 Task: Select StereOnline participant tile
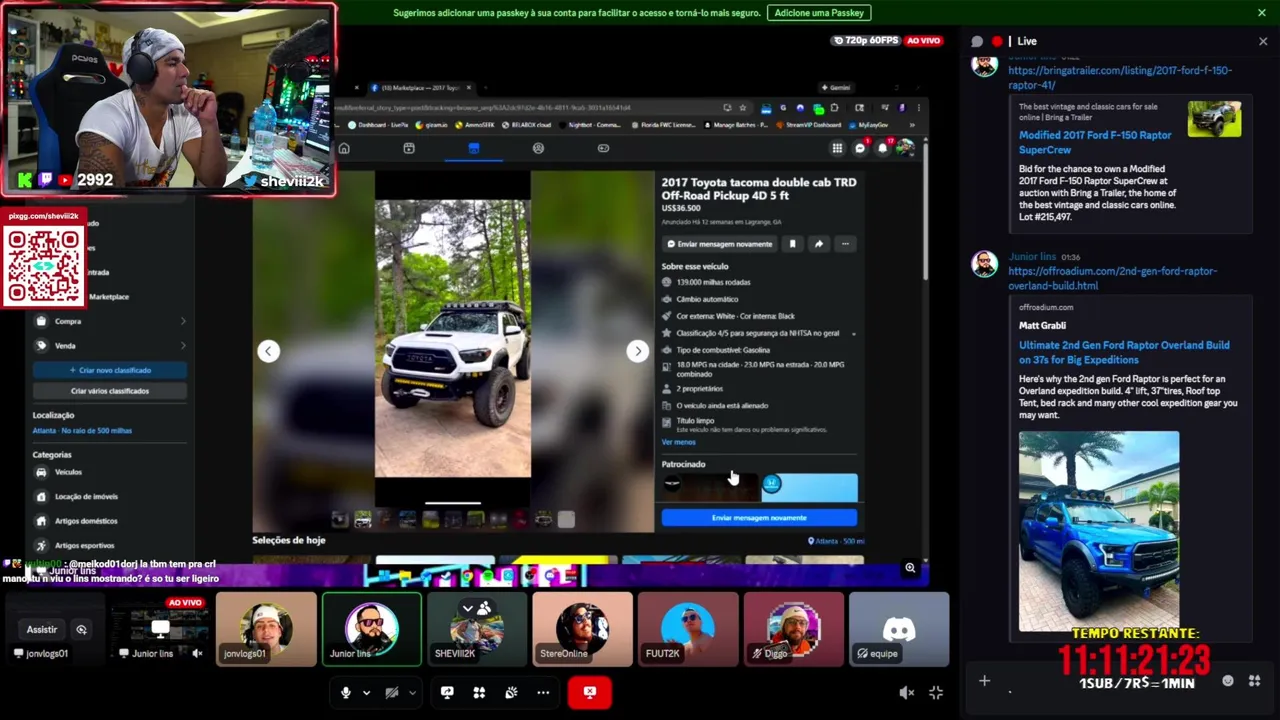[x=582, y=629]
